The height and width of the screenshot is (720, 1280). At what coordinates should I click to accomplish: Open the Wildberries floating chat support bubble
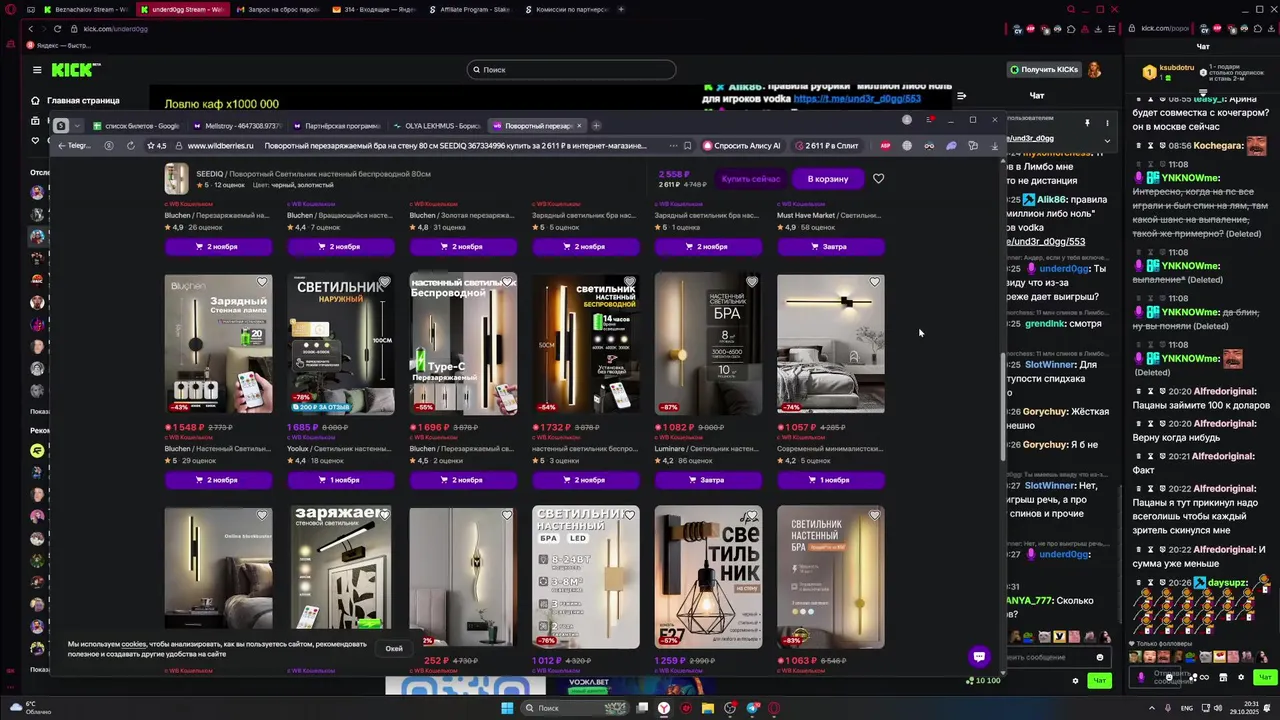(x=979, y=656)
